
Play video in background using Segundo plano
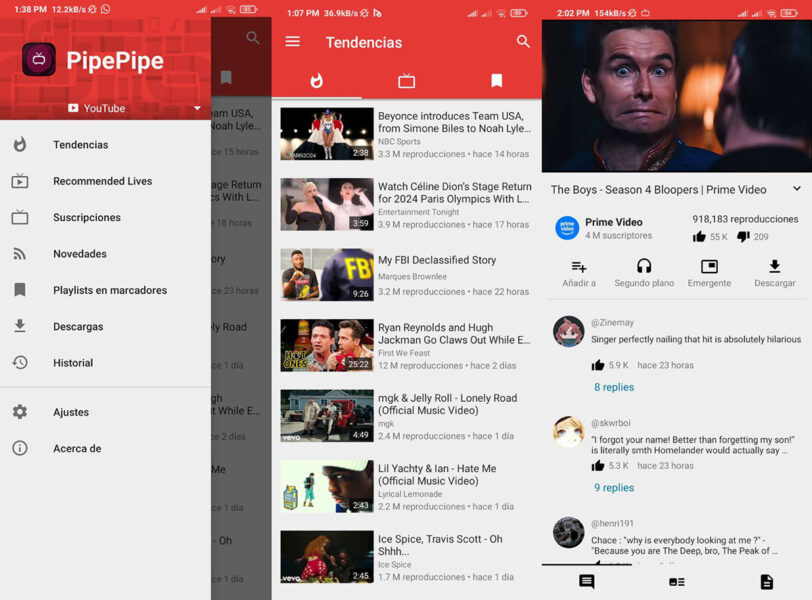644,273
